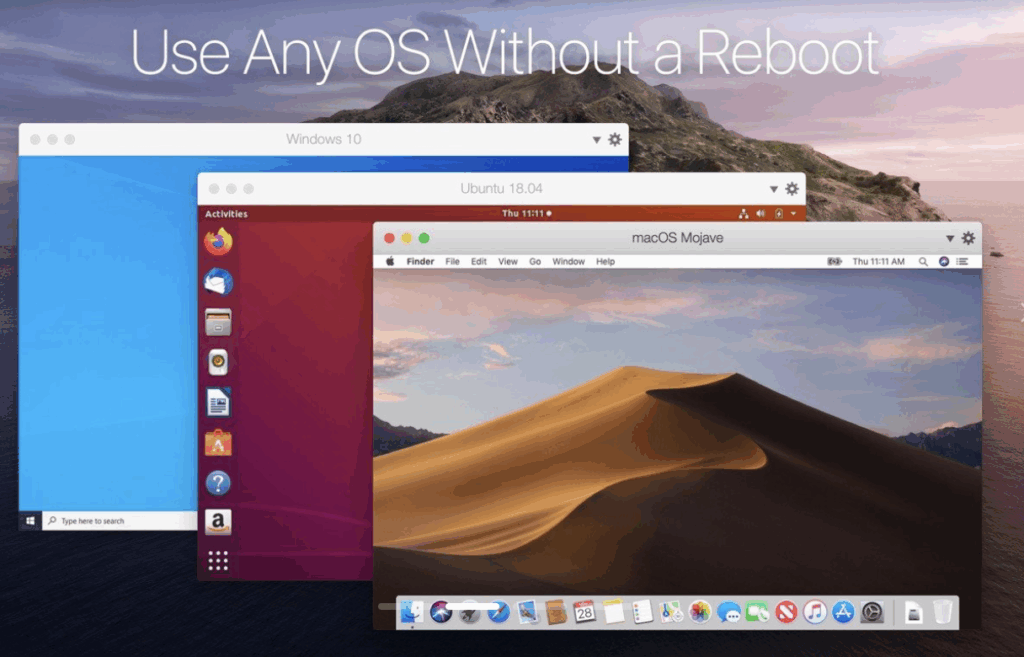Open Contacts in the macOS dock
Screen dimensions: 1024x657
click(556, 613)
